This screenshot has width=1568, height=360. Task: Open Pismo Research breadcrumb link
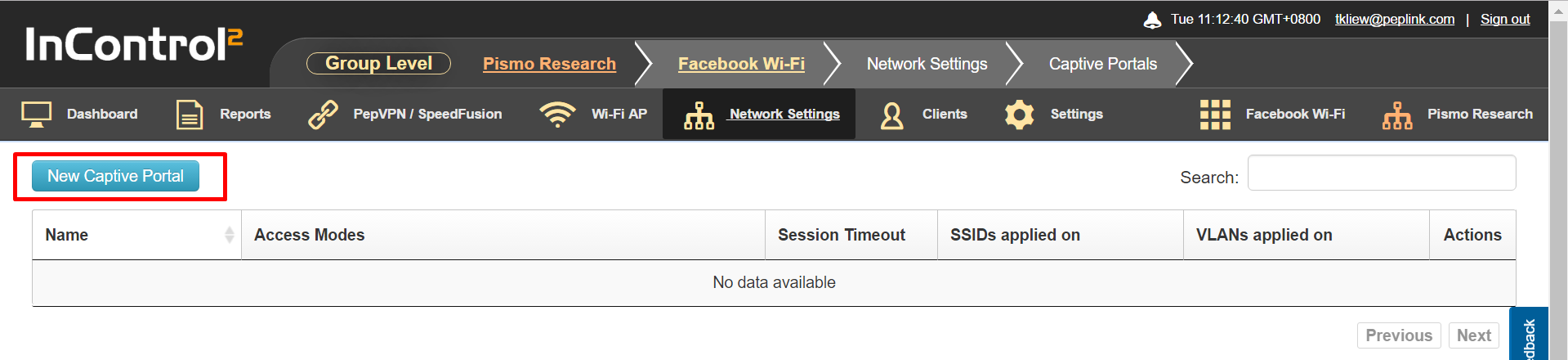549,64
